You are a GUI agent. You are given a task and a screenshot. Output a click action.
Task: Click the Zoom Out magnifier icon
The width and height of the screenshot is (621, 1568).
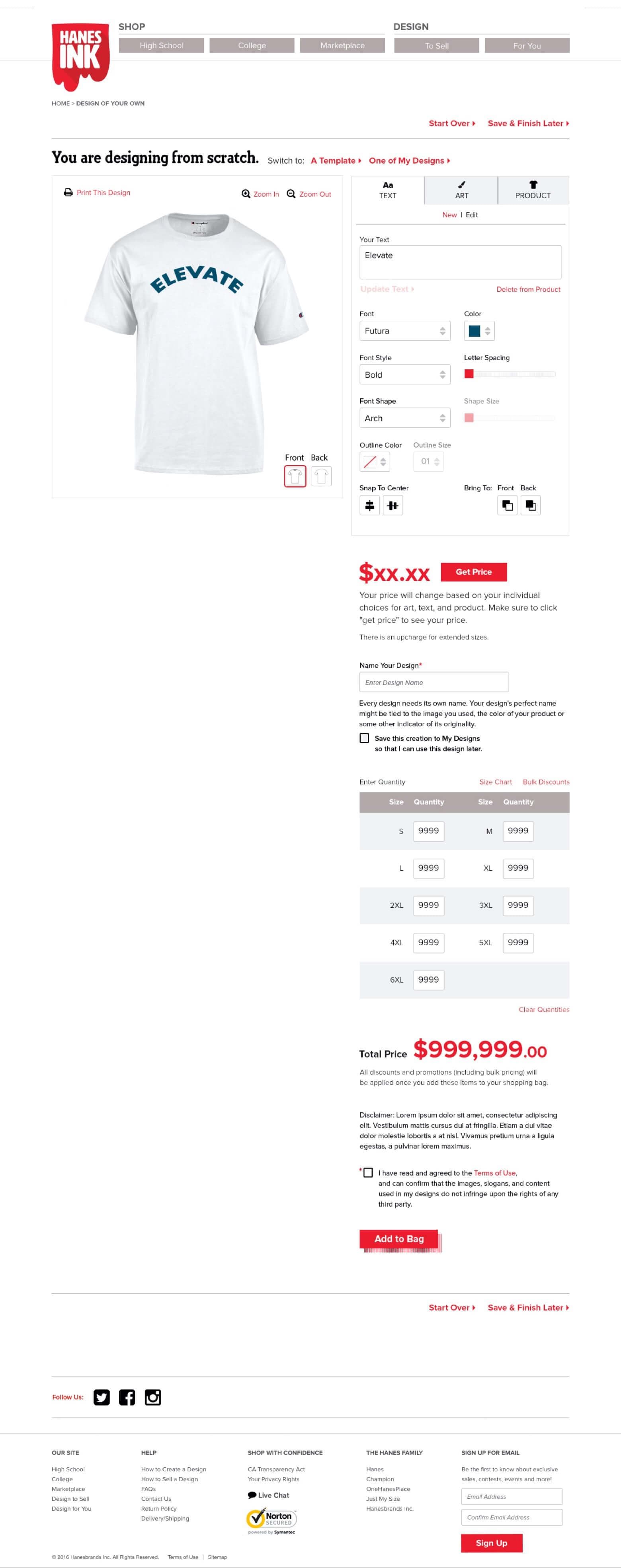pyautogui.click(x=291, y=193)
